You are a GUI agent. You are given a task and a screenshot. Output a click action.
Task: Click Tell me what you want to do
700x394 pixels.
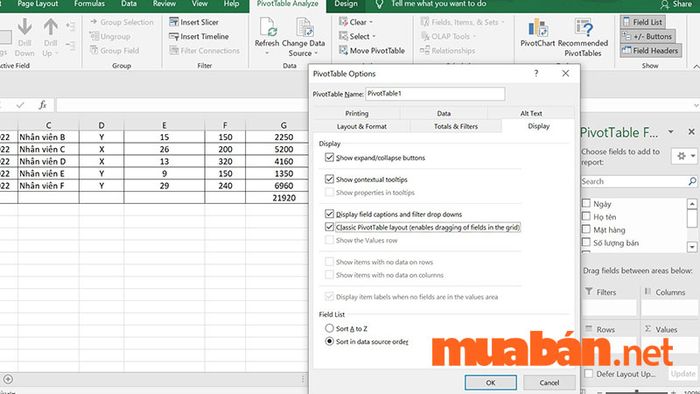point(439,4)
